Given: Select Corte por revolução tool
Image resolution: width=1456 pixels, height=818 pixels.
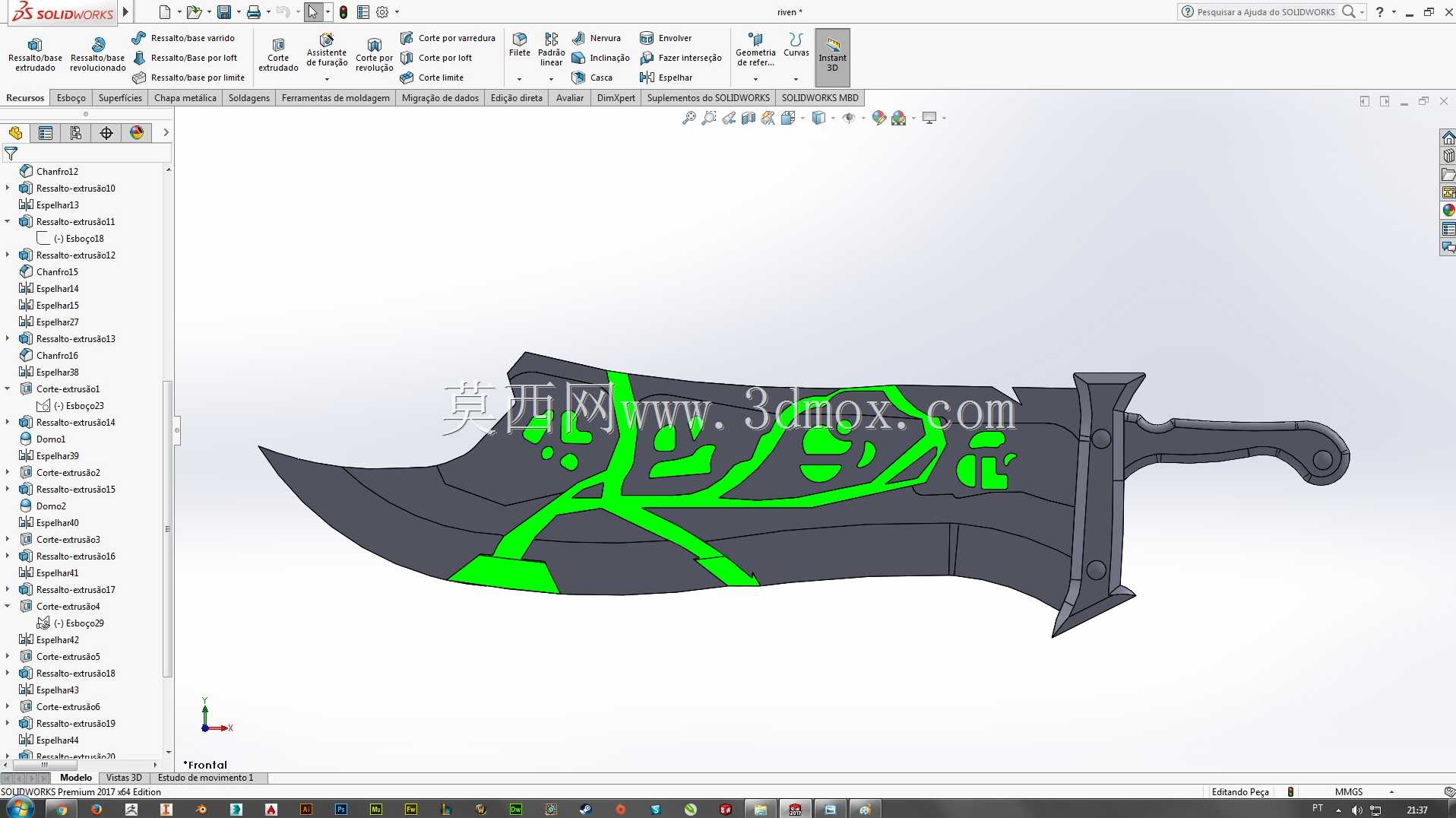Looking at the screenshot, I should point(374,54).
